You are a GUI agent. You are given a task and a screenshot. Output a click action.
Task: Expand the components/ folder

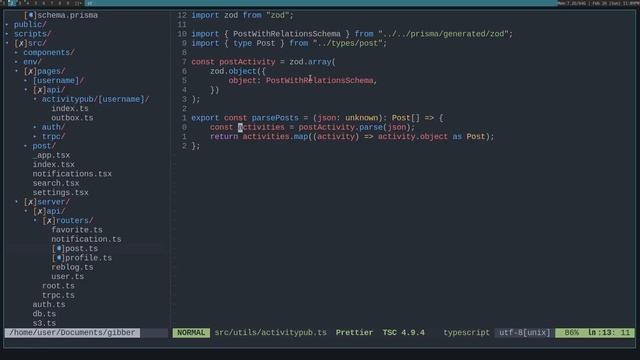click(49, 53)
